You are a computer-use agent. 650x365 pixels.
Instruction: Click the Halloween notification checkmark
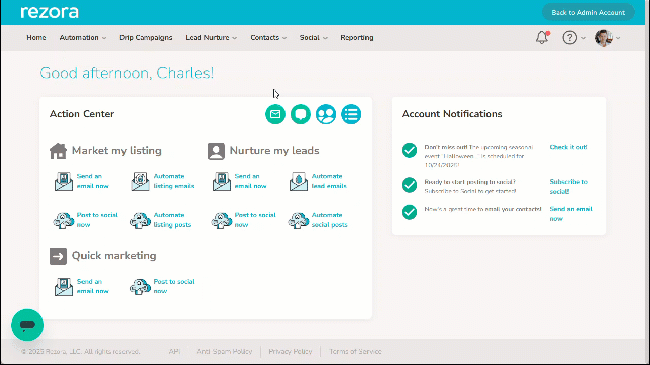(x=409, y=150)
